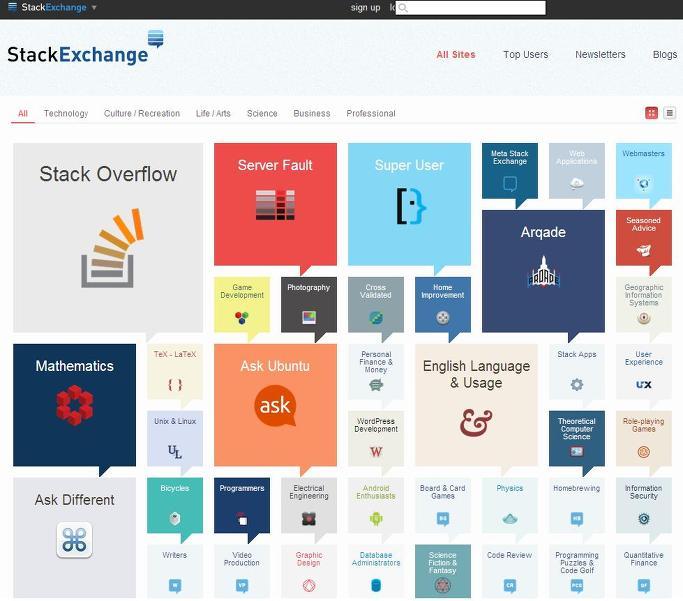Open the Bicycles tile
The height and width of the screenshot is (601, 683).
tap(175, 505)
